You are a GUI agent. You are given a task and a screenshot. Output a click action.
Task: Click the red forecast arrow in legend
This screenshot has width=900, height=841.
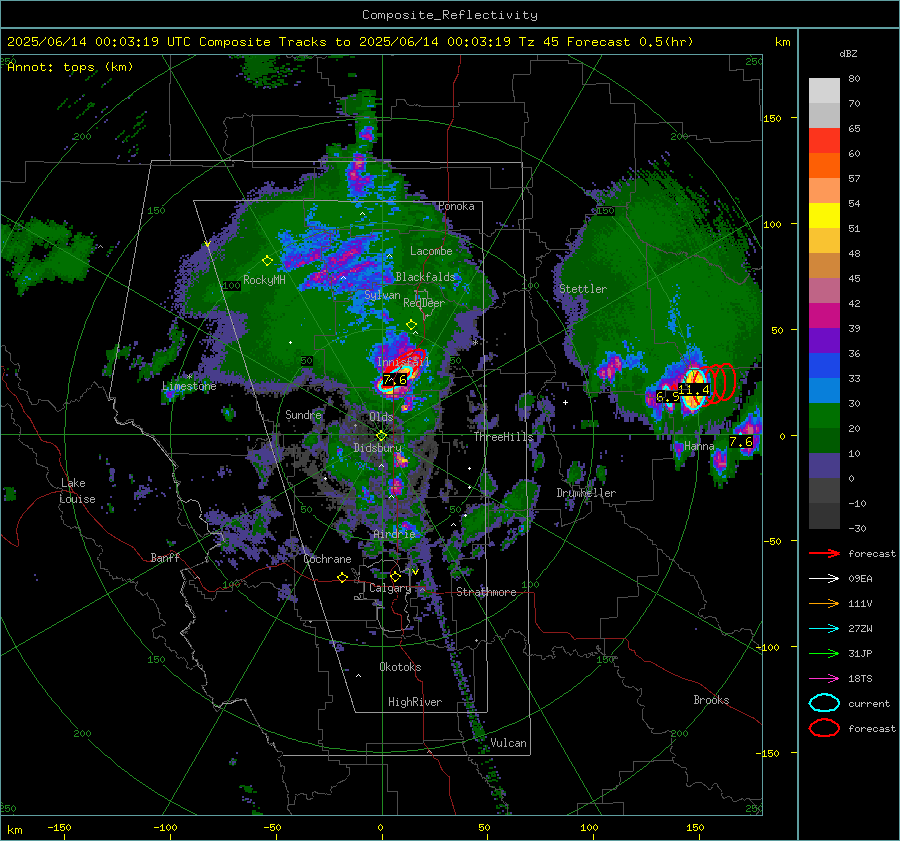pyautogui.click(x=824, y=553)
